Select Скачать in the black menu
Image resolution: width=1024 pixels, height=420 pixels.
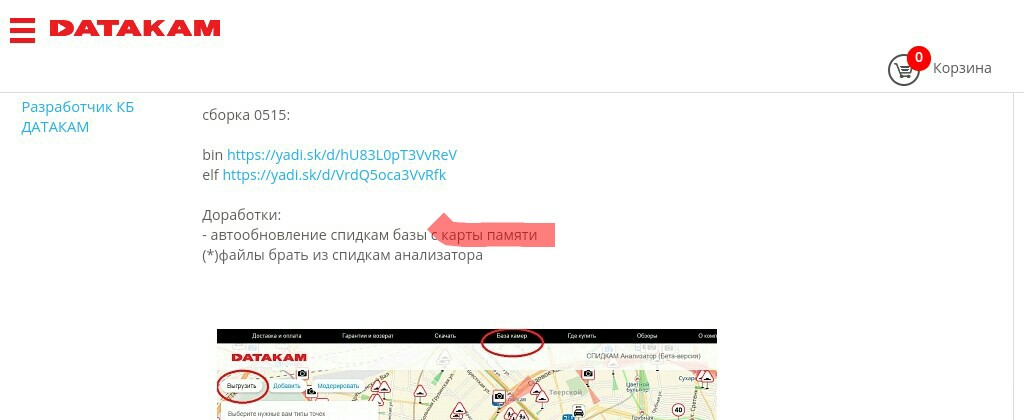(445, 337)
